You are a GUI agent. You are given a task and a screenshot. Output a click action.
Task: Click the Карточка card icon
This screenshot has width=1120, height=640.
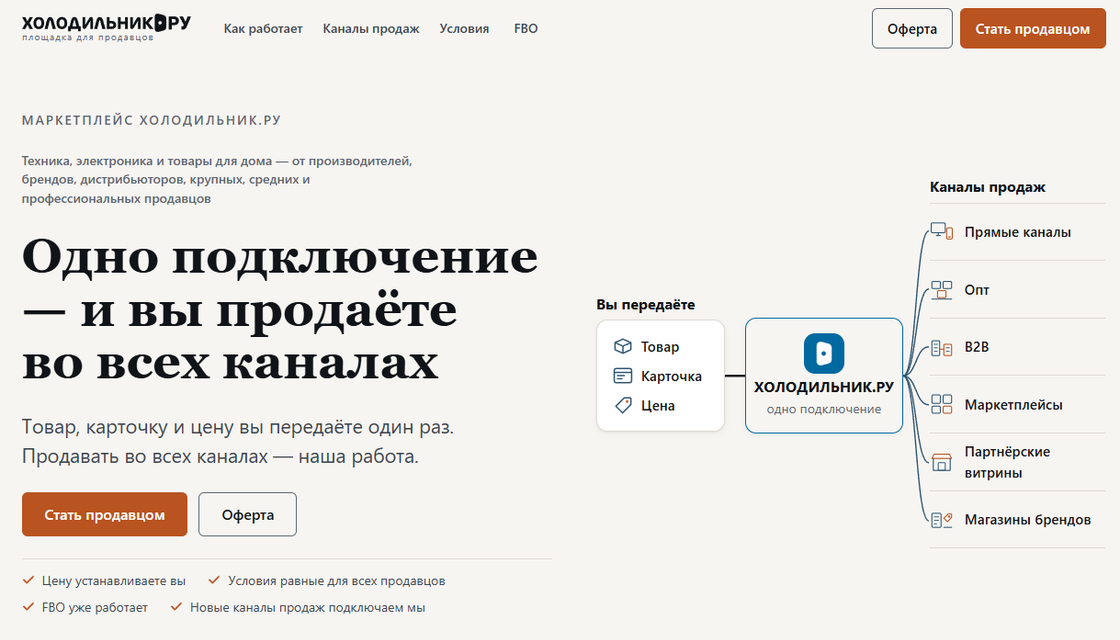tap(623, 376)
